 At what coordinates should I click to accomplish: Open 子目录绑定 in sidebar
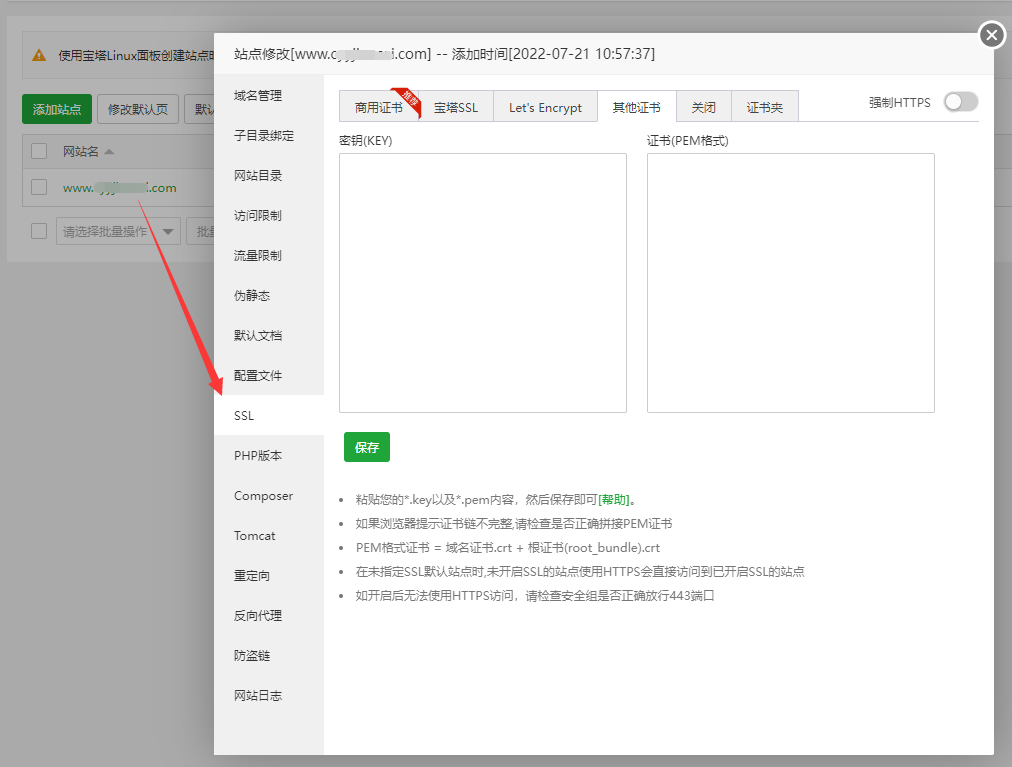269,136
